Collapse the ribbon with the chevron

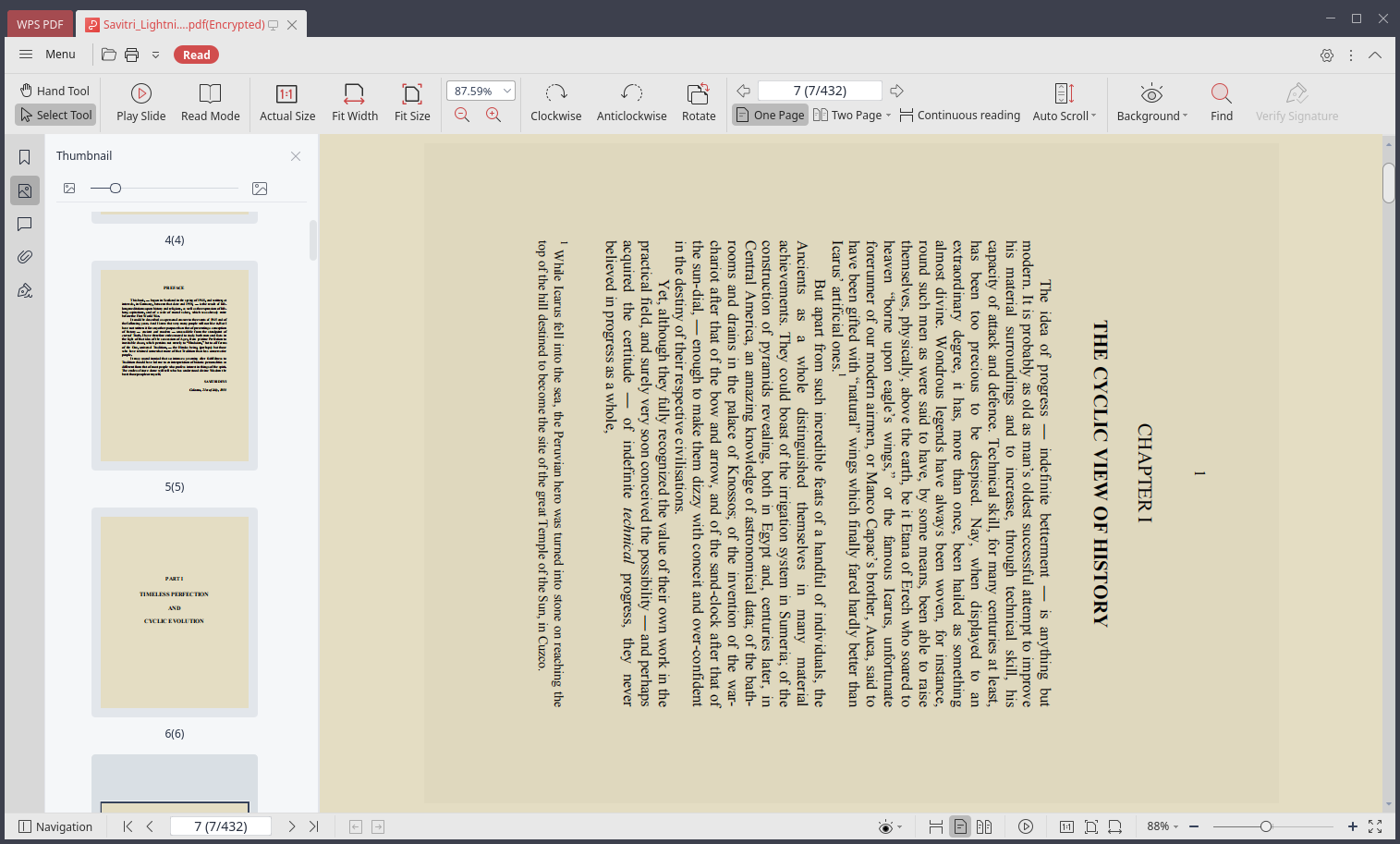1375,55
